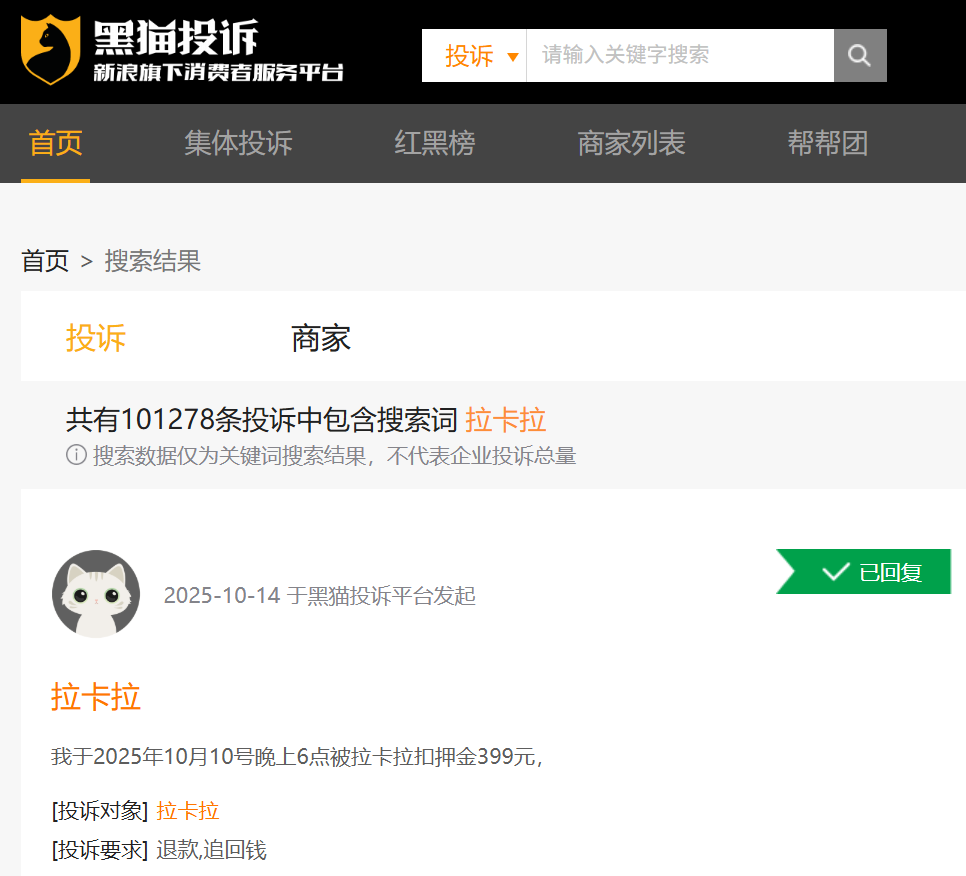
Task: Click the 2025-10-14 于黑猫投诉平台发起 line
Action: click(x=319, y=596)
